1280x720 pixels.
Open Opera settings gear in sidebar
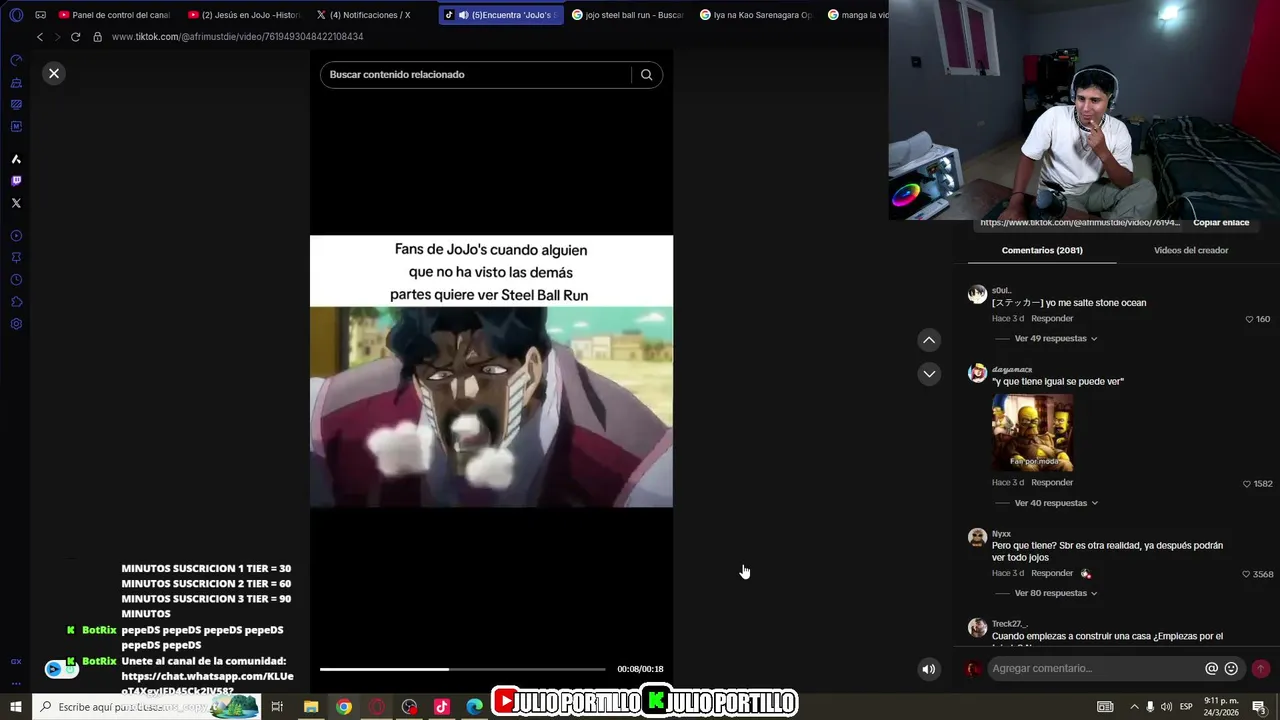16,324
